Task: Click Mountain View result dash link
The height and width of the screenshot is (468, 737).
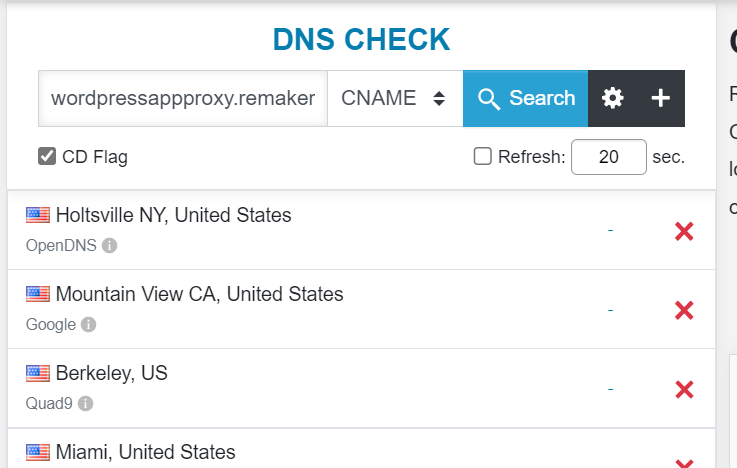Action: tap(610, 310)
